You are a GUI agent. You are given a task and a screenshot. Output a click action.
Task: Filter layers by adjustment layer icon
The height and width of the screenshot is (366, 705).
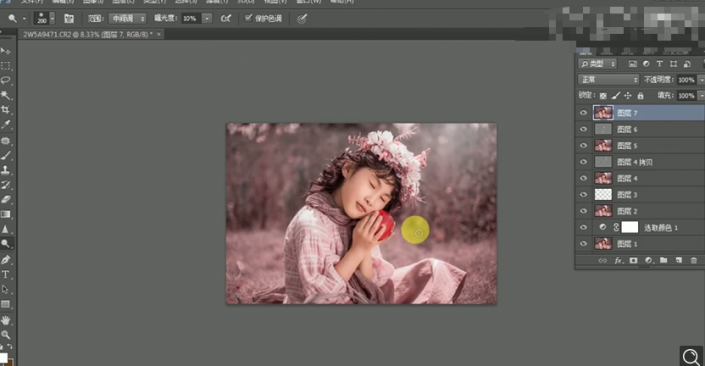tap(646, 64)
